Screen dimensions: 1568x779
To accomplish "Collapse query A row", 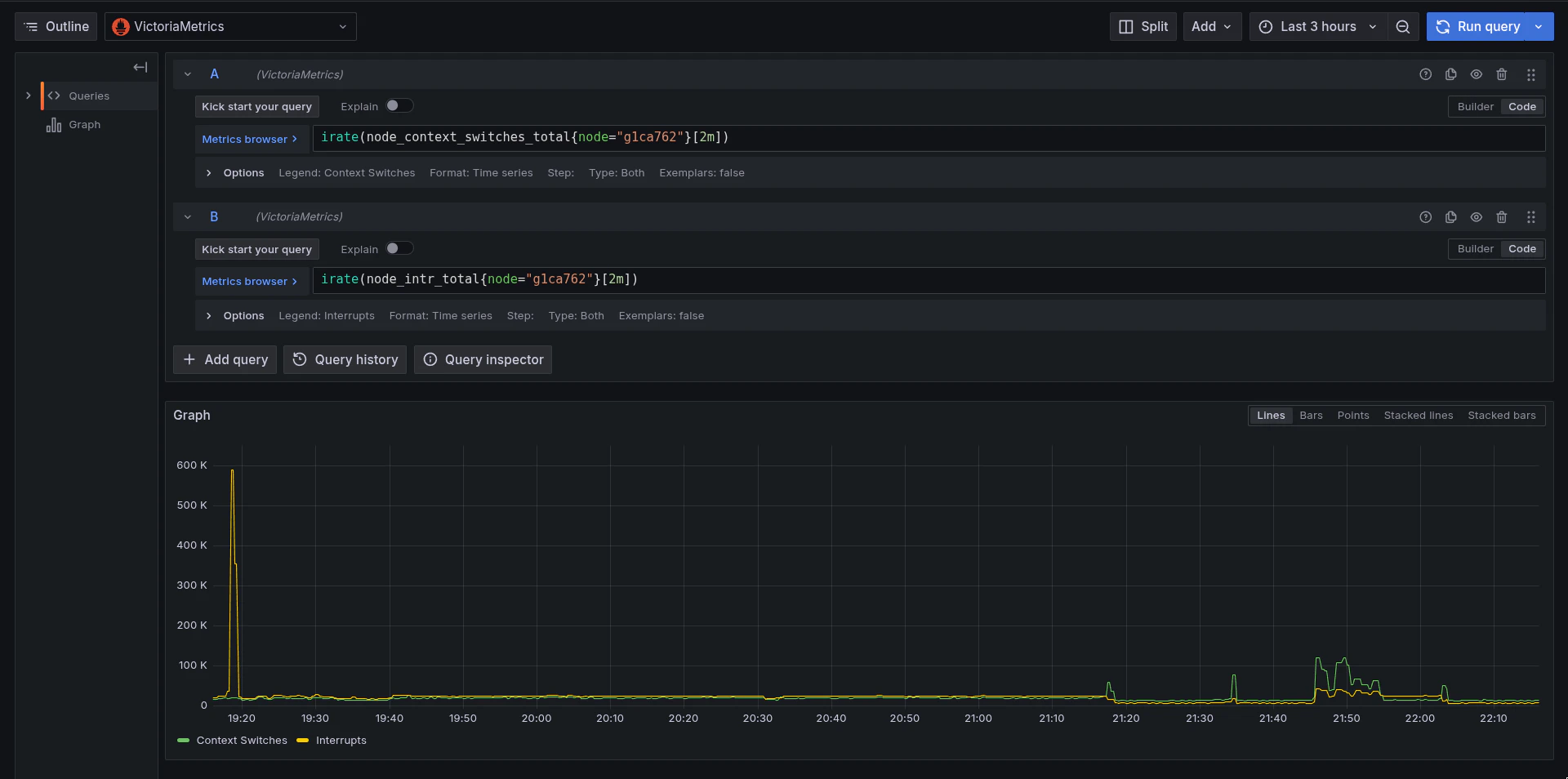I will [x=188, y=74].
